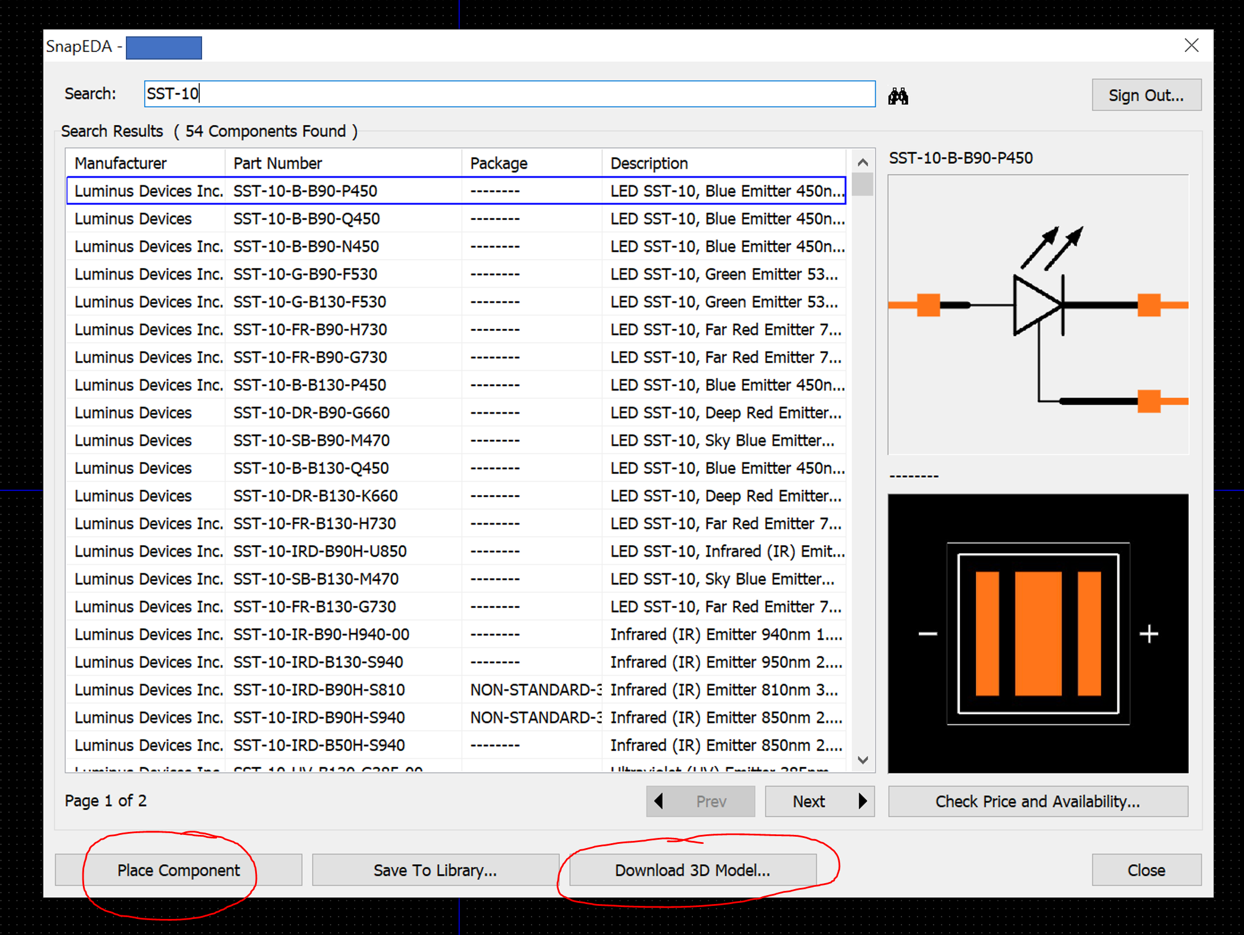1244x935 pixels.
Task: Click scrollbar up arrow in results
Action: (x=862, y=162)
